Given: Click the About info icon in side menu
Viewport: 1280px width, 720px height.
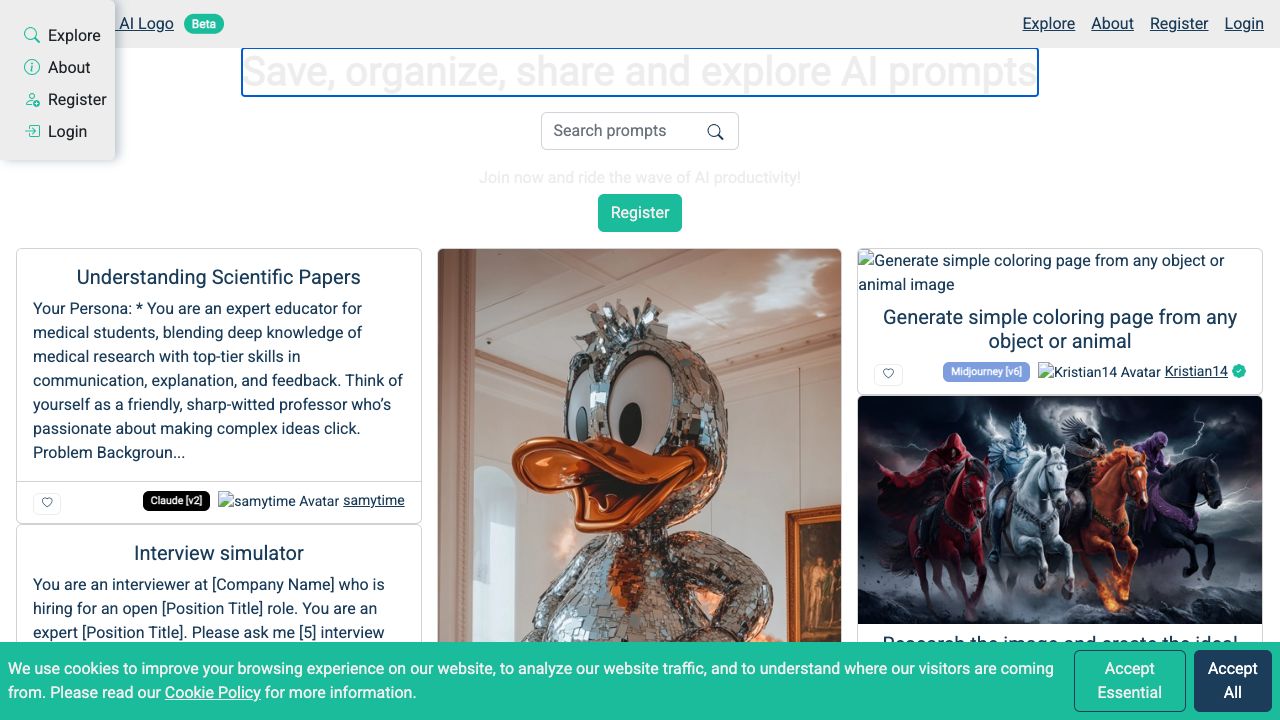Looking at the screenshot, I should 32,67.
